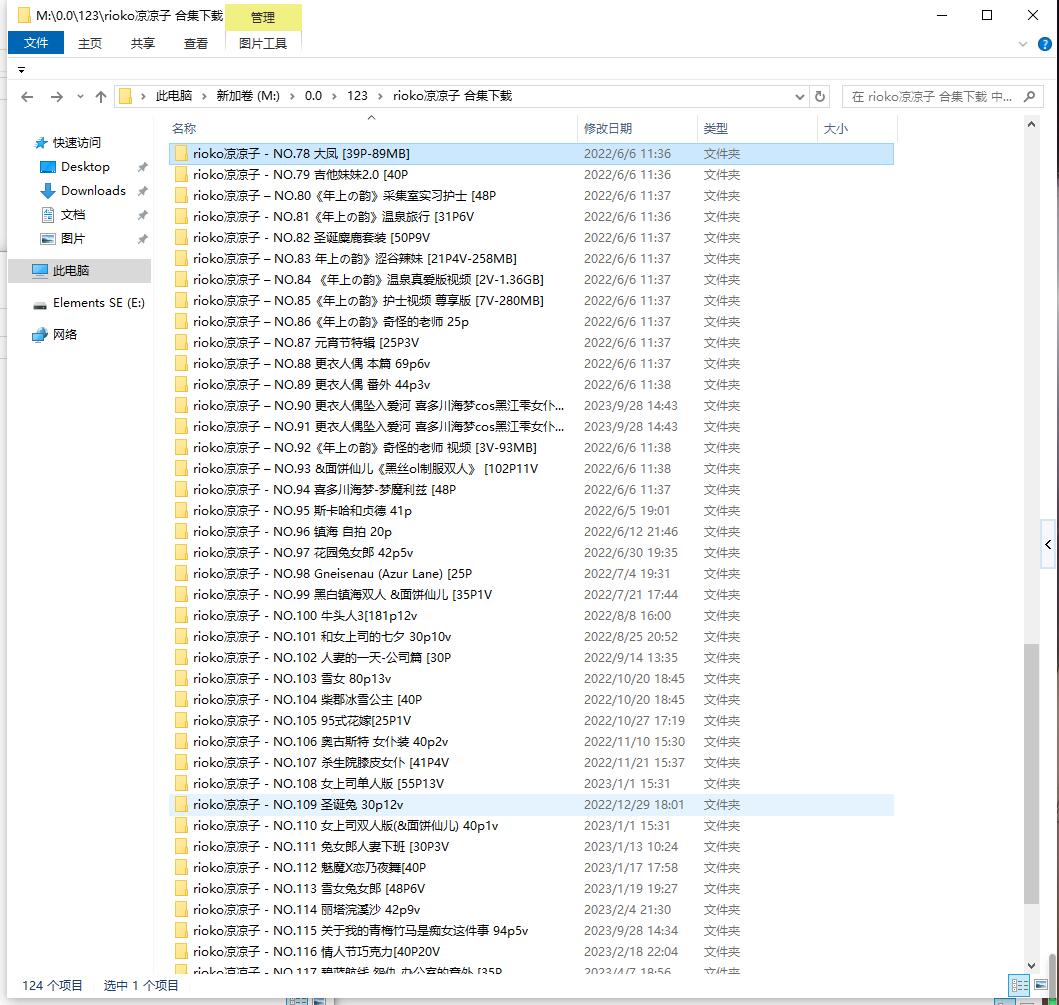This screenshot has width=1059, height=1005.
Task: Open the Help question mark icon
Action: point(1040,44)
